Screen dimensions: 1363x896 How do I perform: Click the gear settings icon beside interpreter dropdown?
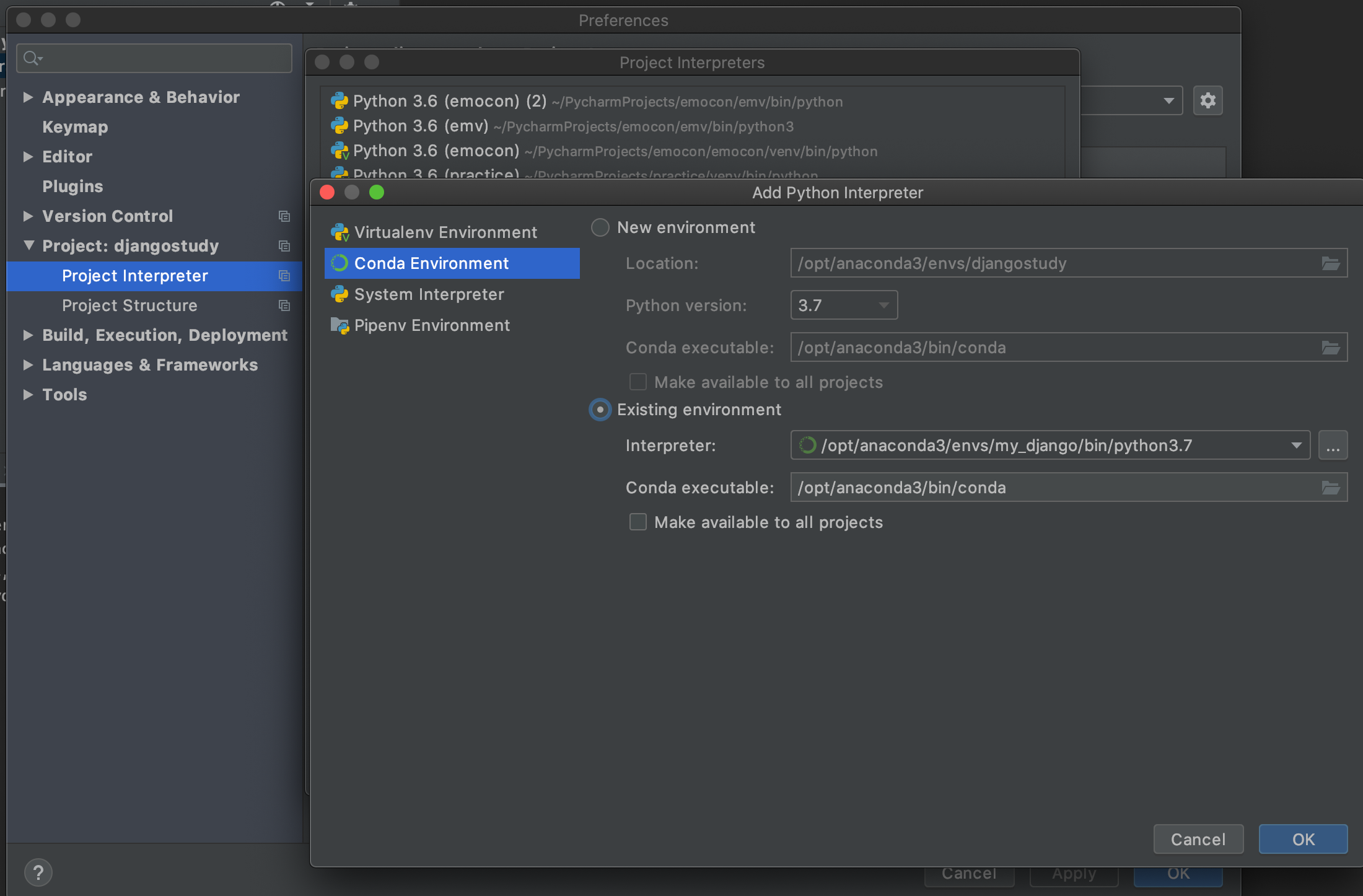[x=1207, y=100]
